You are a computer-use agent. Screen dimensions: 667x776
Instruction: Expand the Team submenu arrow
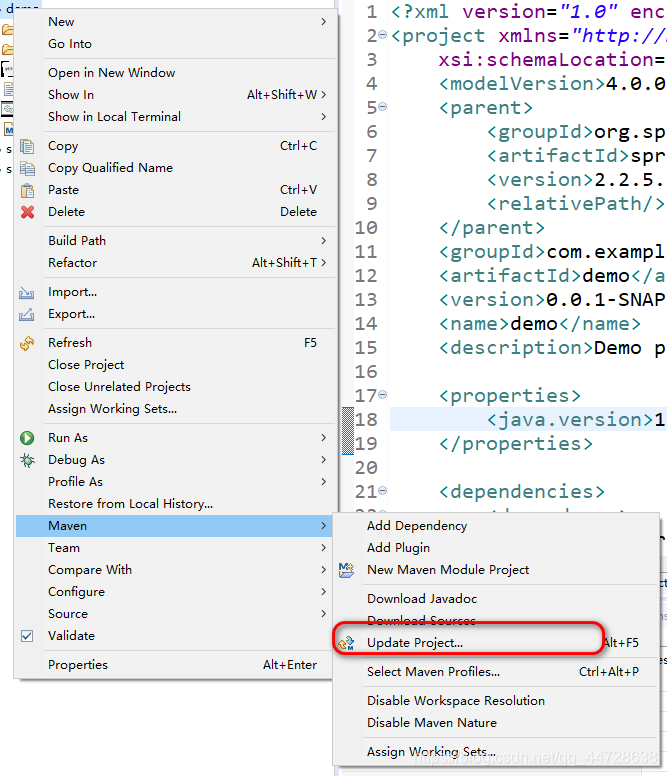pyautogui.click(x=324, y=548)
